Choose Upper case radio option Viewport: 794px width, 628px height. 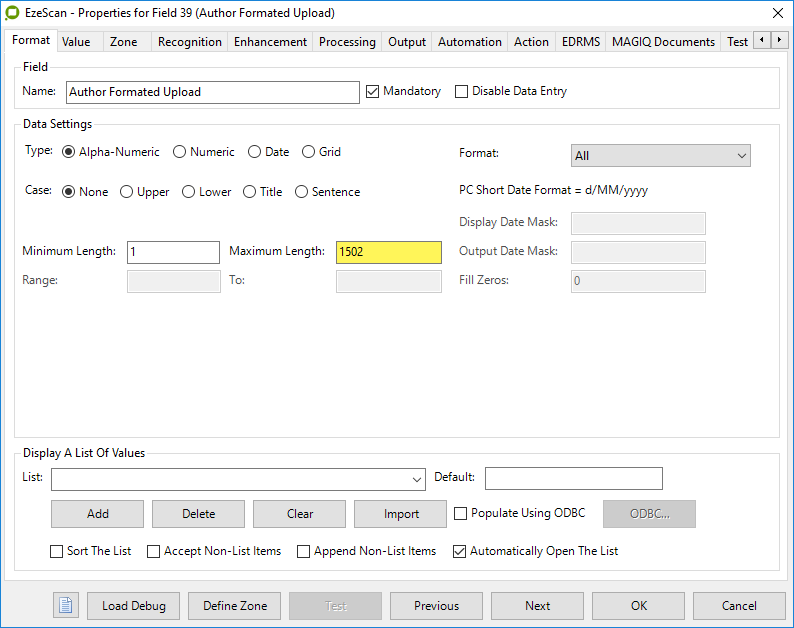coord(127,192)
